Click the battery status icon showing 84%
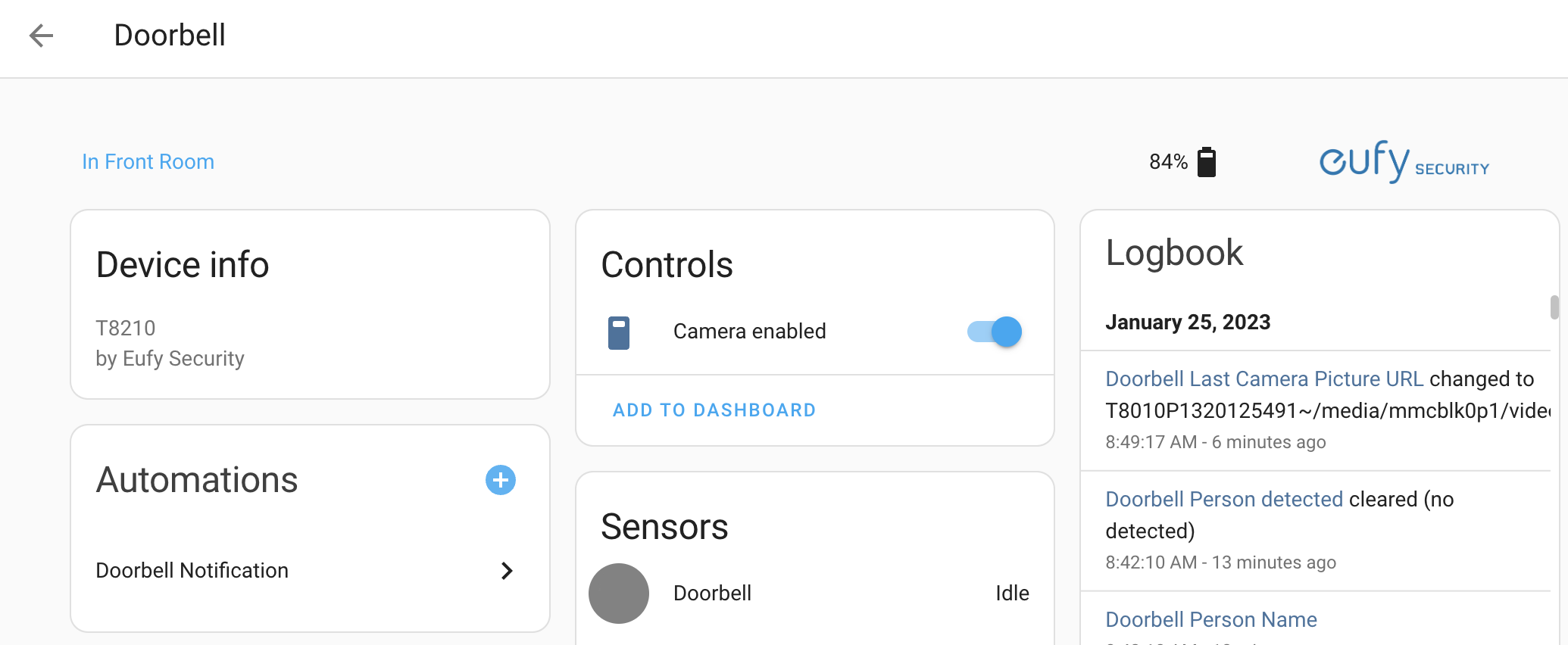The image size is (1568, 645). point(1206,161)
